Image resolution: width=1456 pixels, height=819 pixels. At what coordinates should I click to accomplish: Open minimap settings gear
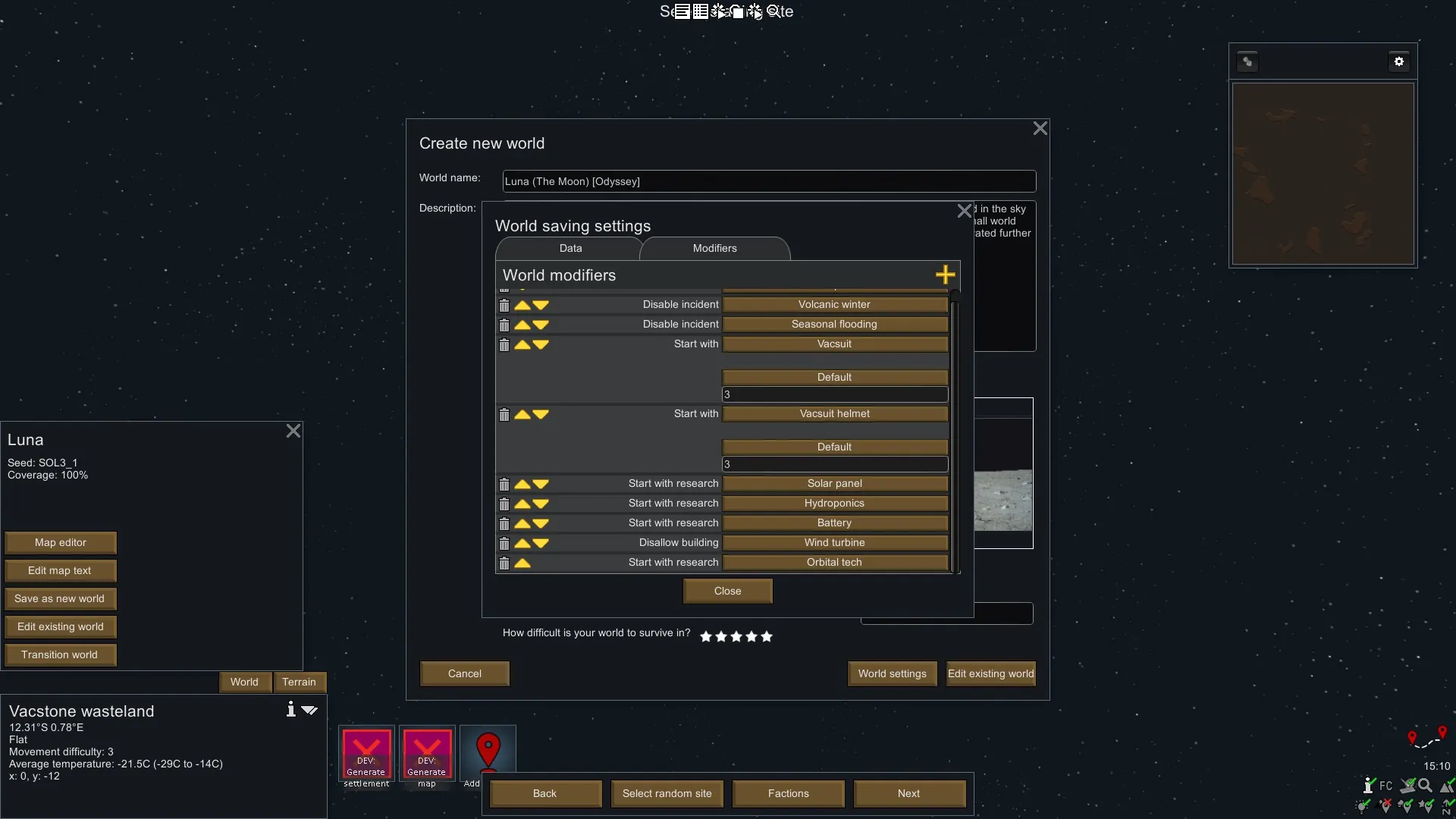[1399, 61]
